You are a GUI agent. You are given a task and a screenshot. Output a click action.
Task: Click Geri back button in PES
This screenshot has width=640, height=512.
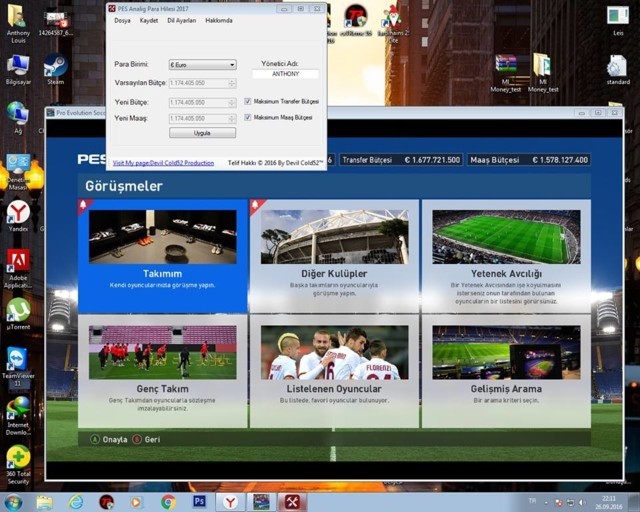(146, 439)
